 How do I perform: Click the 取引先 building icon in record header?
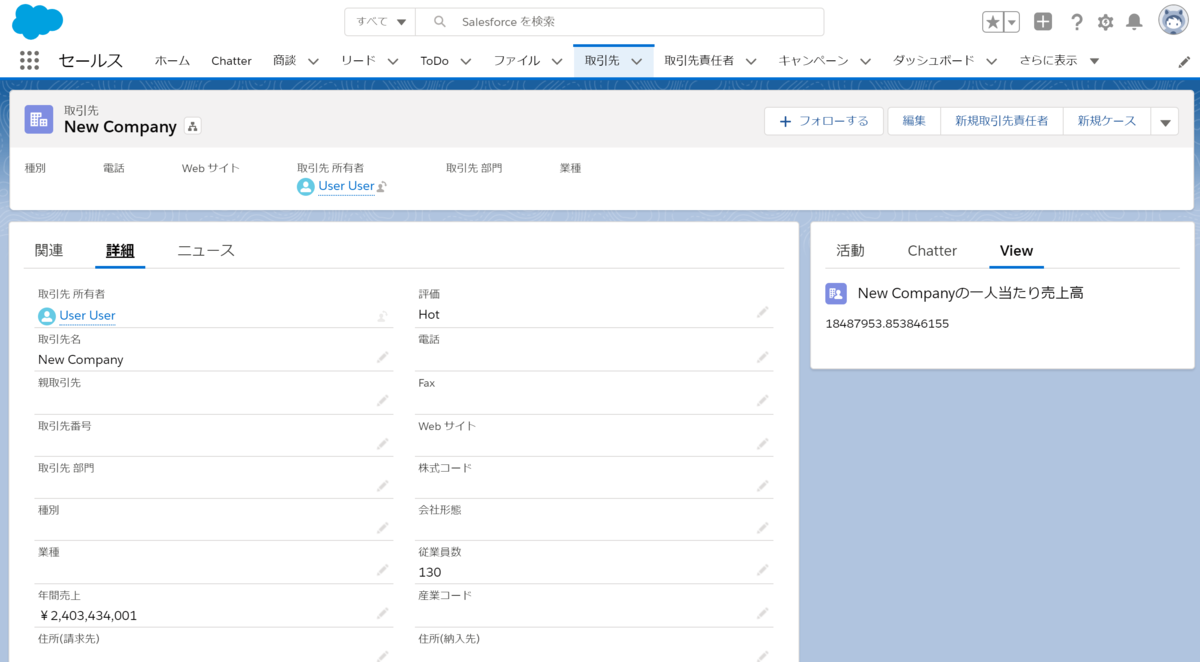pos(39,119)
